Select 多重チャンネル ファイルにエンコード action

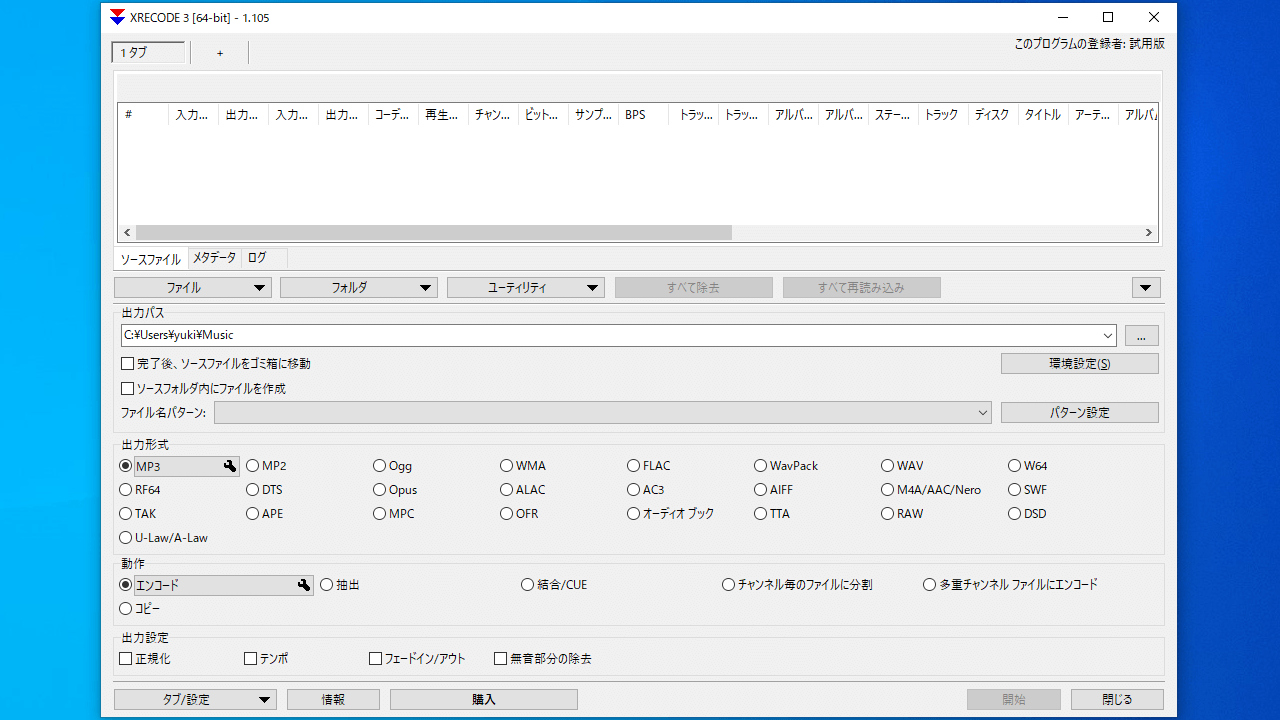coord(1010,585)
